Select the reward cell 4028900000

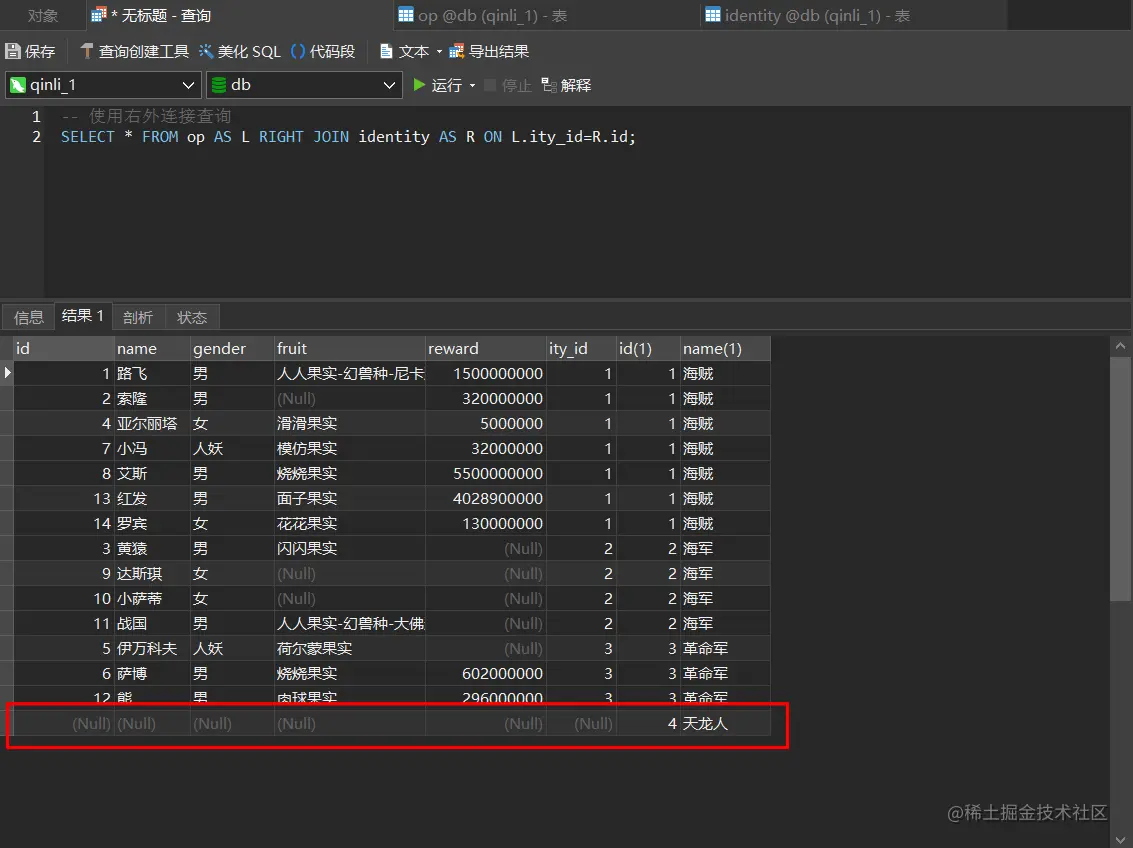(x=486, y=498)
